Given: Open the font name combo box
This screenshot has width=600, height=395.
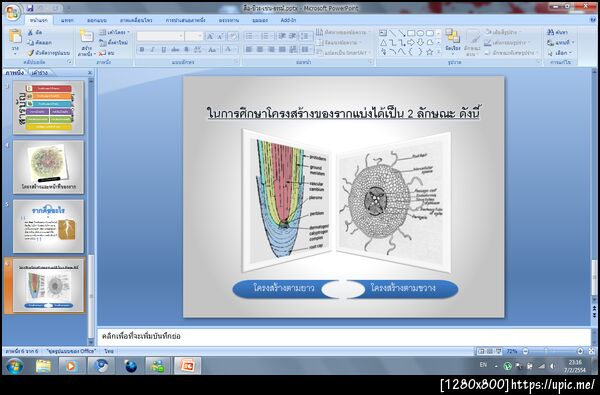Looking at the screenshot, I should [160, 36].
